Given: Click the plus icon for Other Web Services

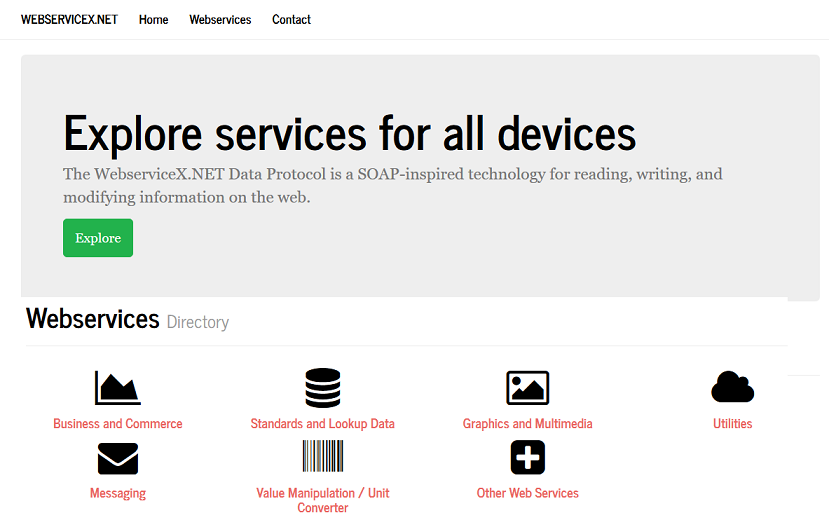Looking at the screenshot, I should [528, 457].
